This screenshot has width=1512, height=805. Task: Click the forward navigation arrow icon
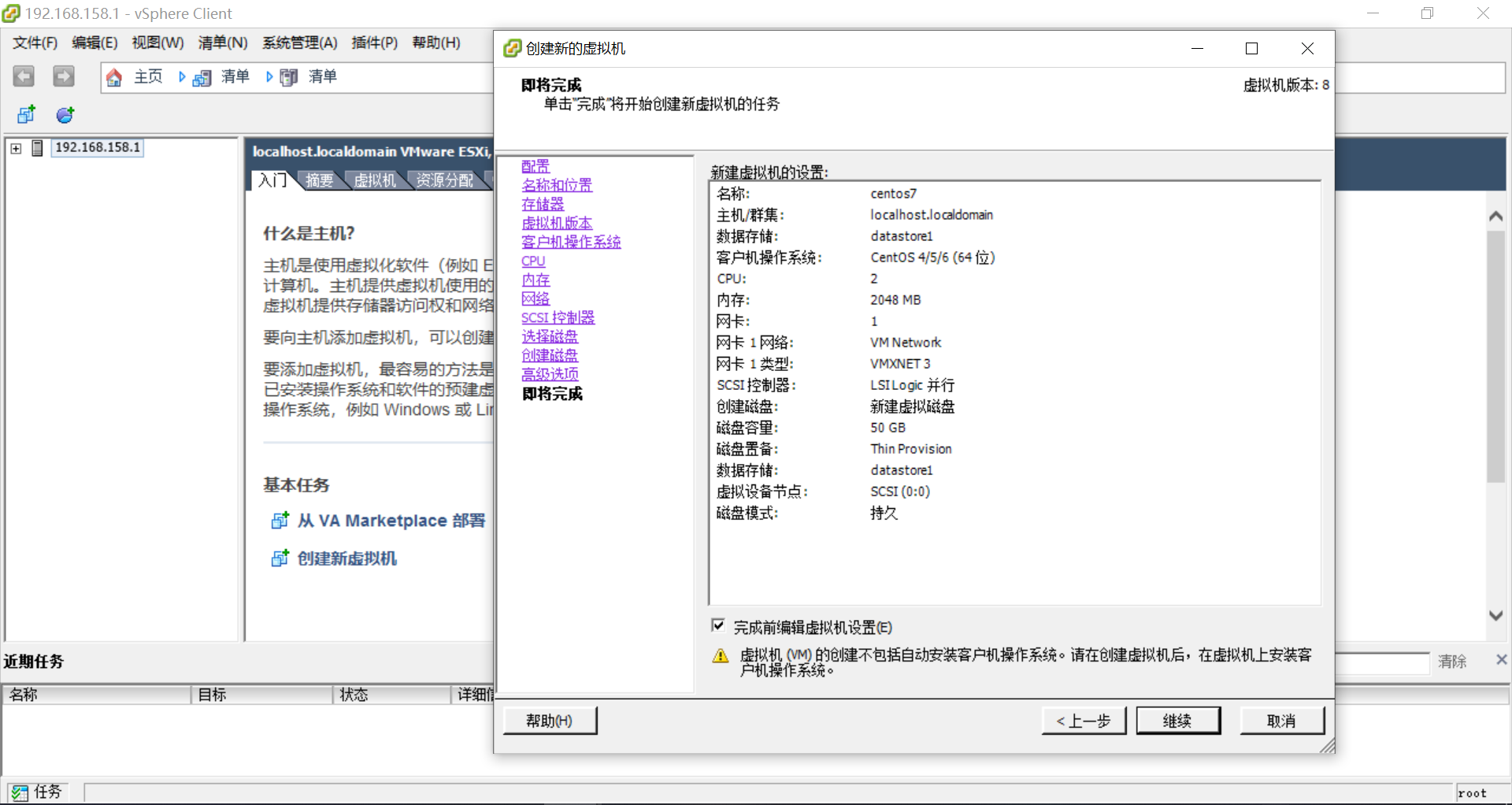(63, 76)
